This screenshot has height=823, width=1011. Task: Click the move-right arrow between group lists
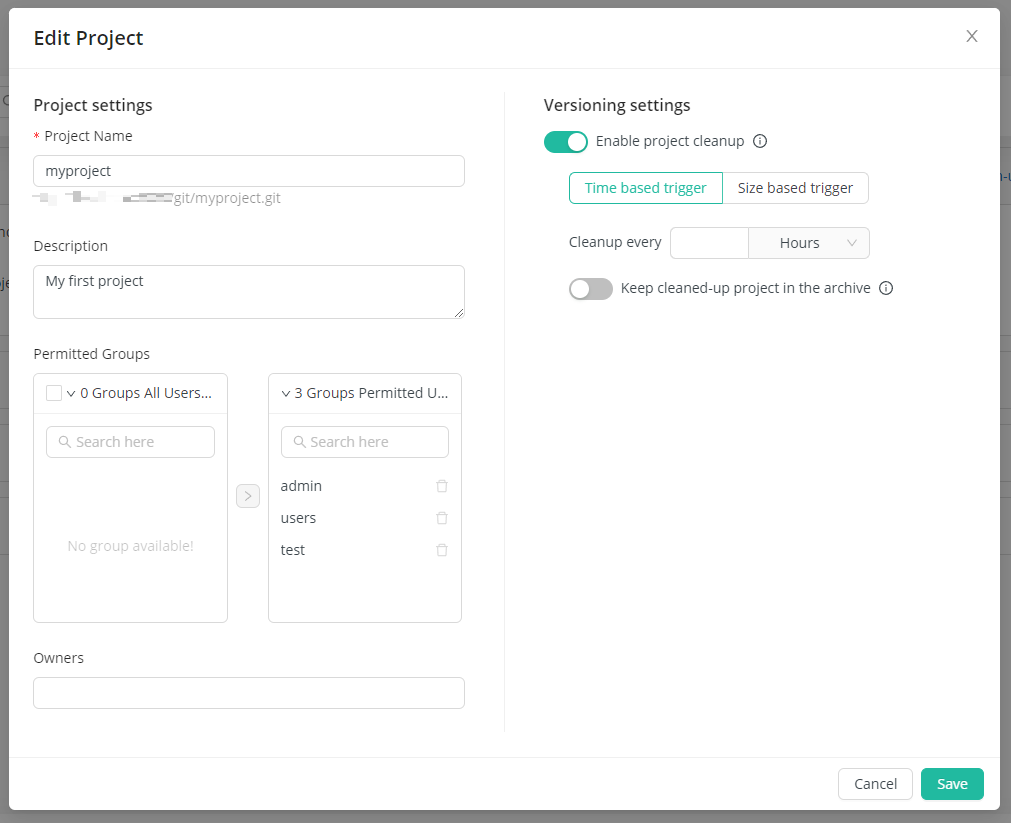(248, 495)
